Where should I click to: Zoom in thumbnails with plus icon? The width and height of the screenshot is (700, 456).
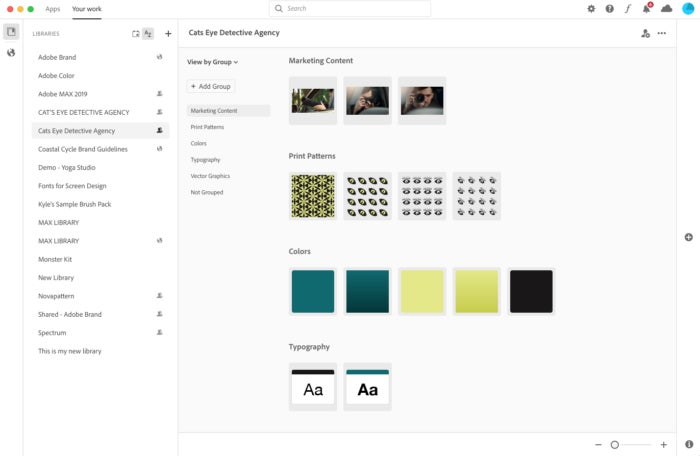coord(664,445)
